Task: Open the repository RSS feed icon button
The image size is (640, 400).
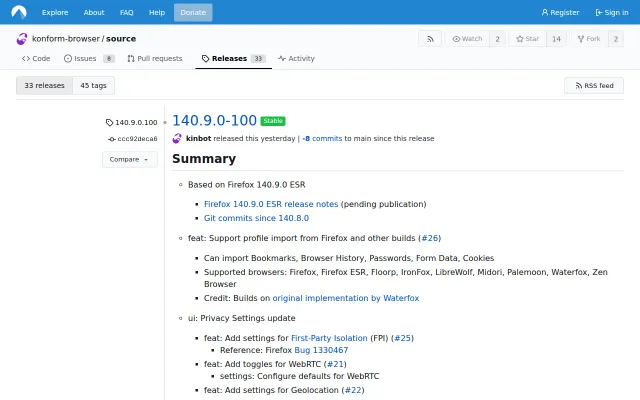Action: (x=430, y=39)
